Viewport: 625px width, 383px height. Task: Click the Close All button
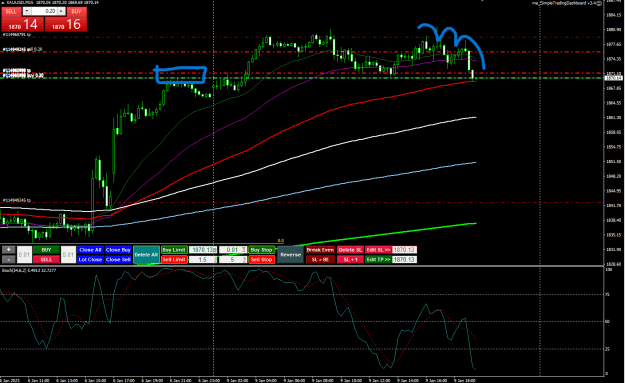pos(90,250)
